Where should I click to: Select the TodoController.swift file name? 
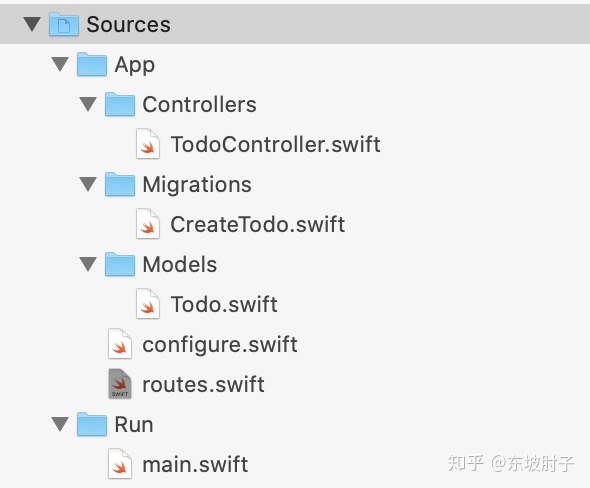click(275, 144)
